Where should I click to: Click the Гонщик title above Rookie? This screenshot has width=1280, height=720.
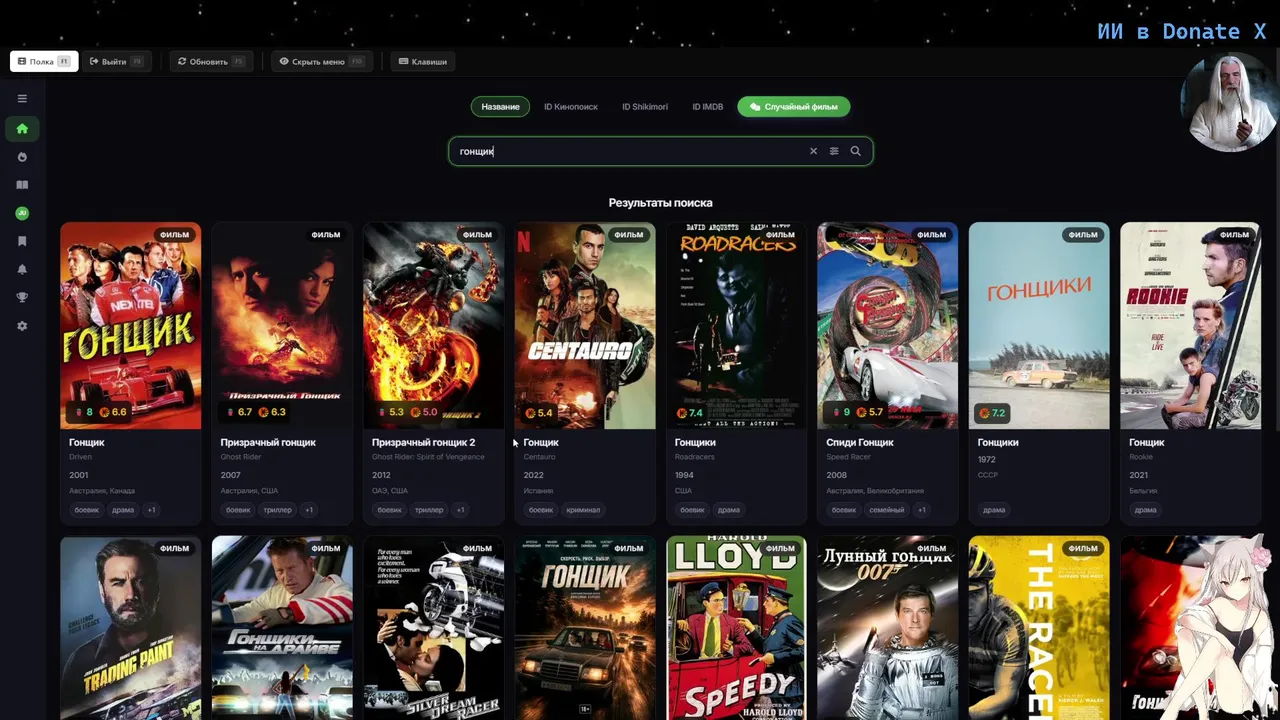[1147, 442]
